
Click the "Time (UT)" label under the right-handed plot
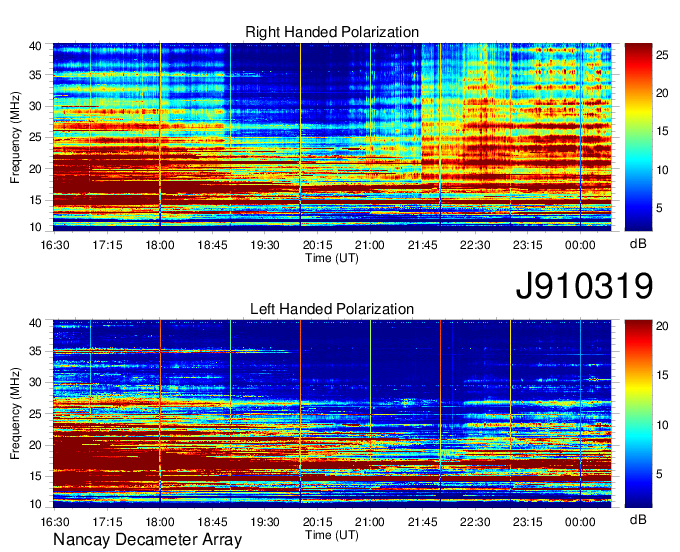(332, 258)
